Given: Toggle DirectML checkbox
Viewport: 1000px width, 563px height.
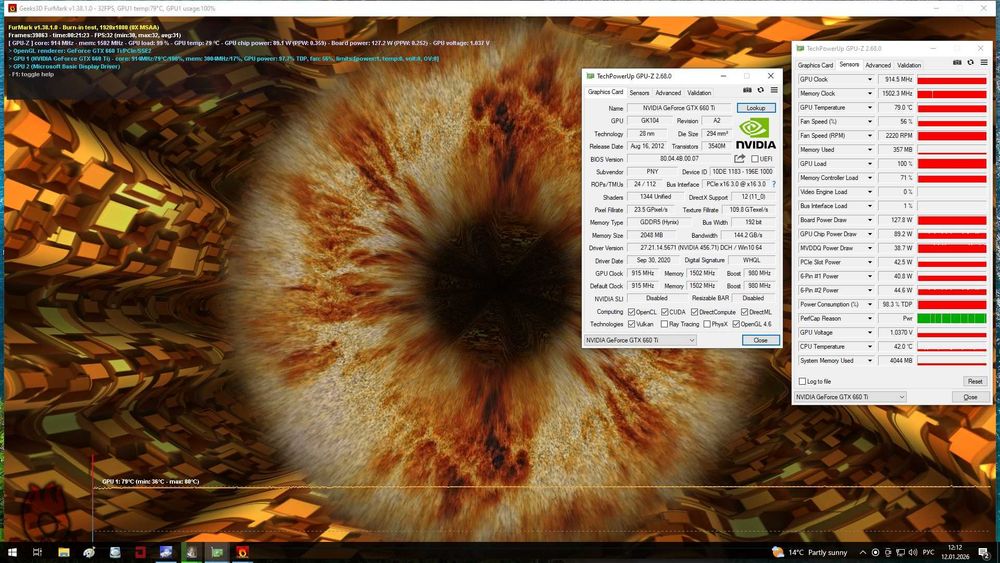Looking at the screenshot, I should pyautogui.click(x=744, y=312).
